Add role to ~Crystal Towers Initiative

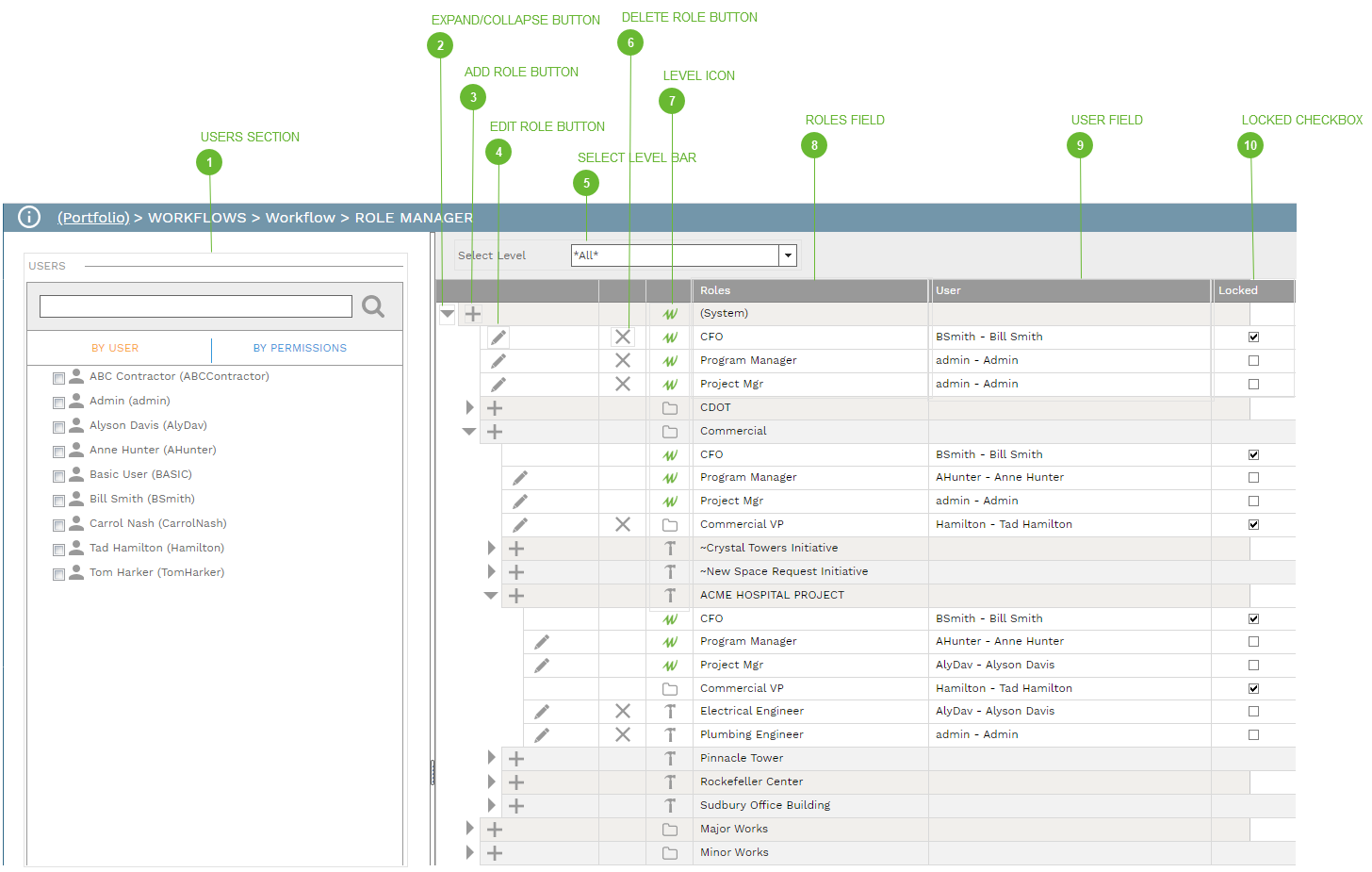tap(516, 549)
